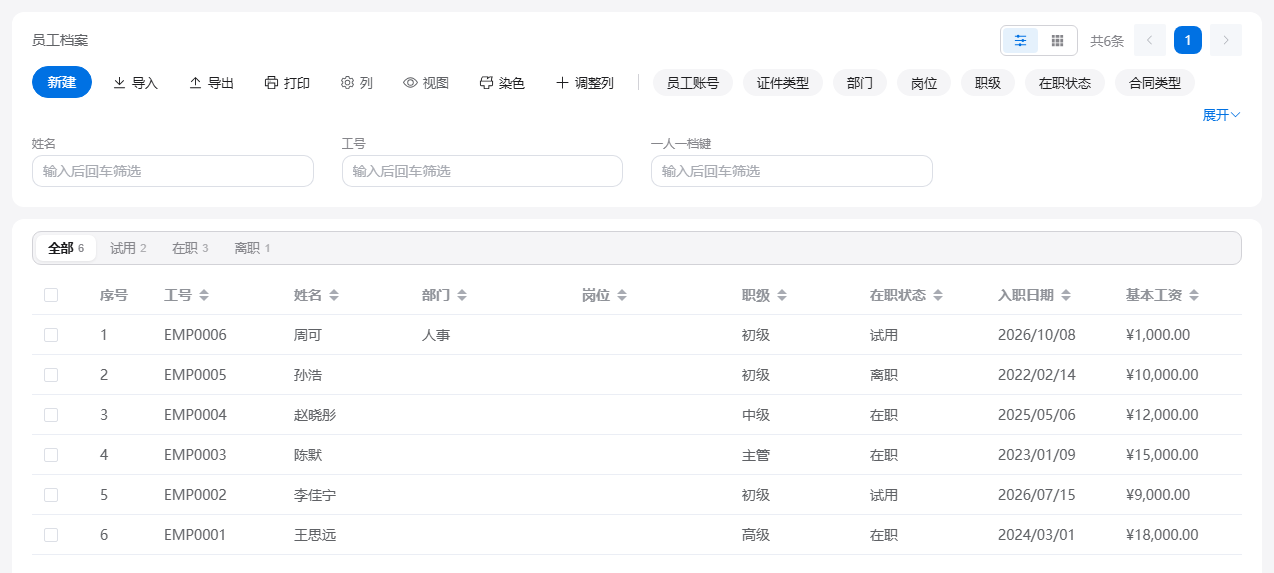Click the 离职 status cell
This screenshot has width=1274, height=573.
coord(884,375)
